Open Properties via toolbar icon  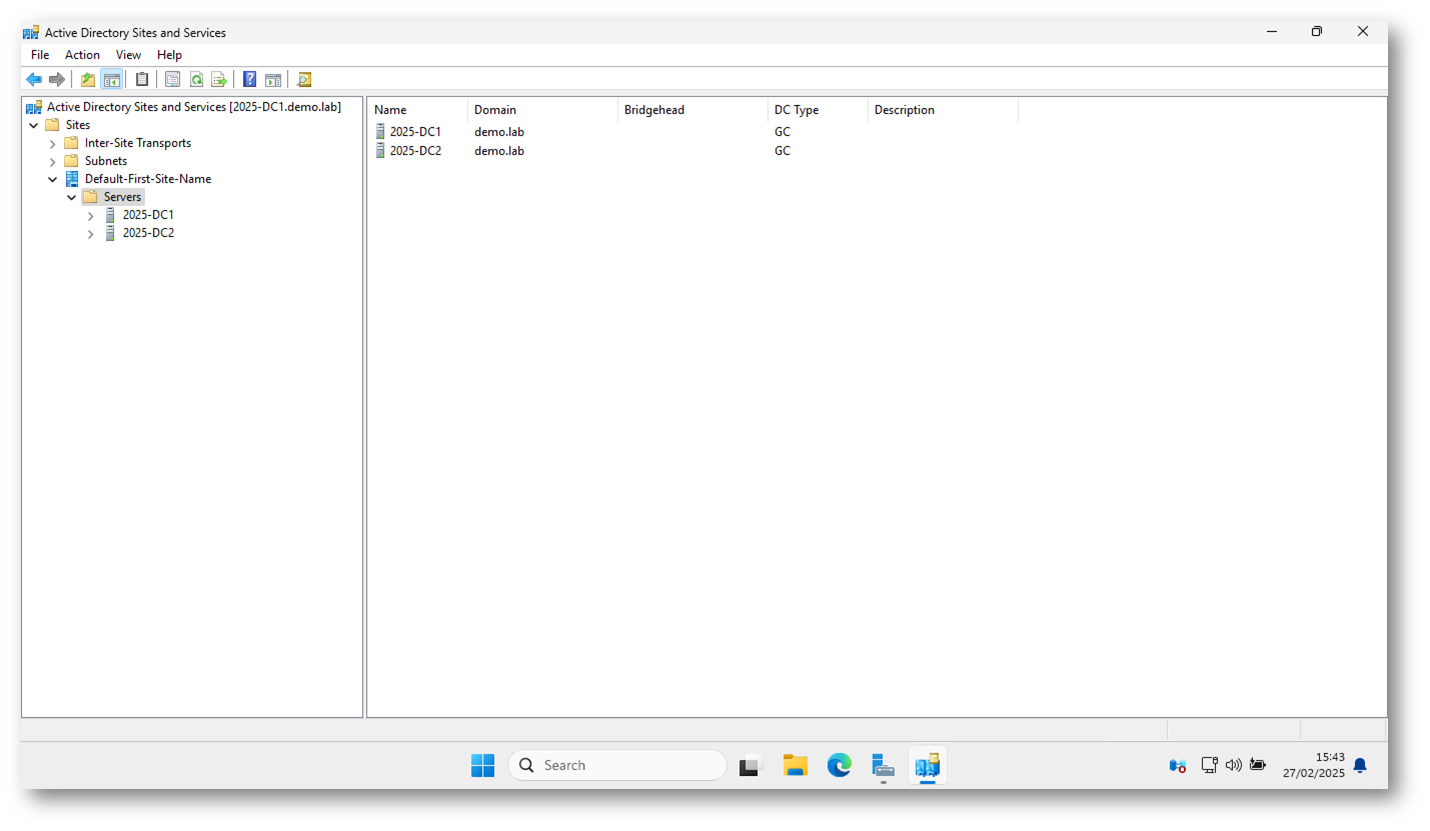(x=173, y=80)
